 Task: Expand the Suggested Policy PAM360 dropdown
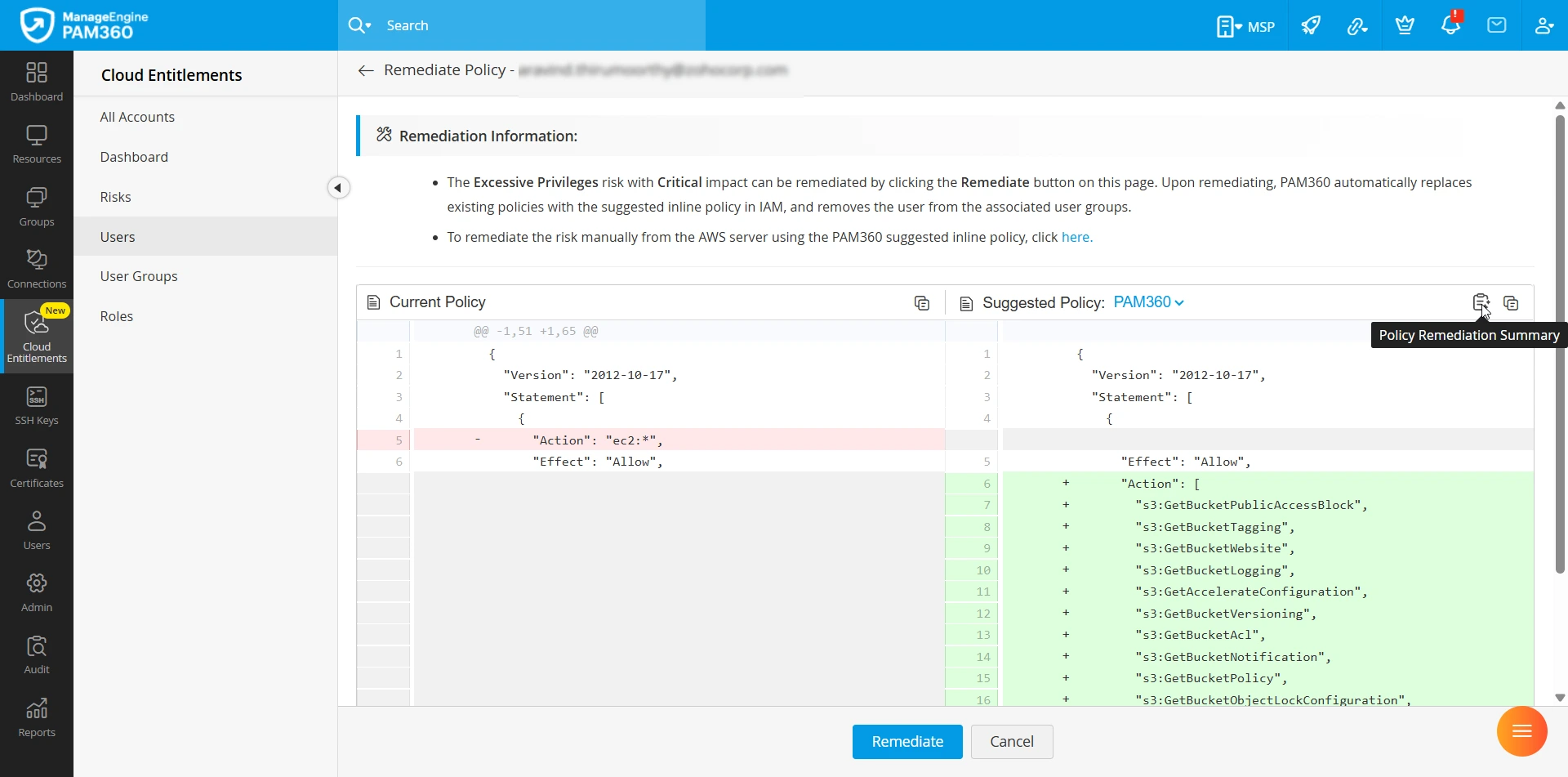pyautogui.click(x=1149, y=302)
